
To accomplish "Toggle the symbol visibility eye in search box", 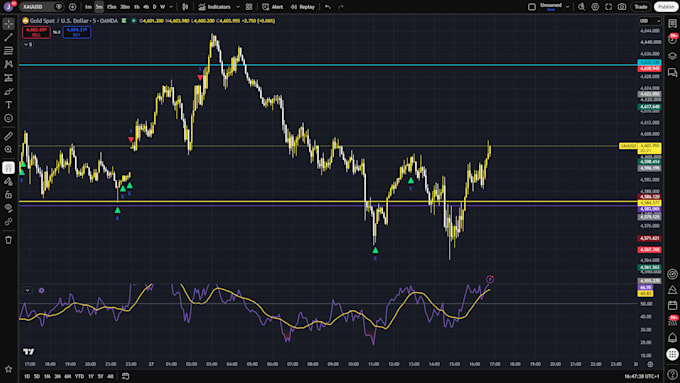I will tap(59, 7).
